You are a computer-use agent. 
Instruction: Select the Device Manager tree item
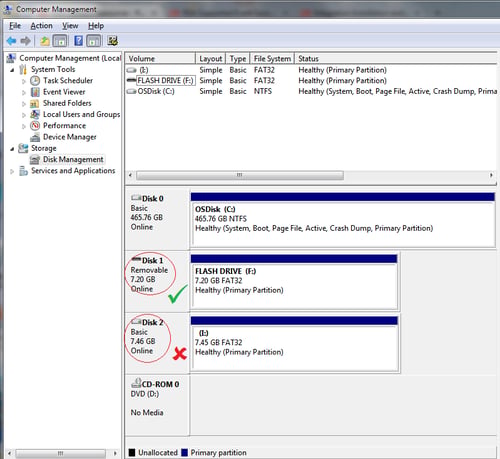pos(70,137)
